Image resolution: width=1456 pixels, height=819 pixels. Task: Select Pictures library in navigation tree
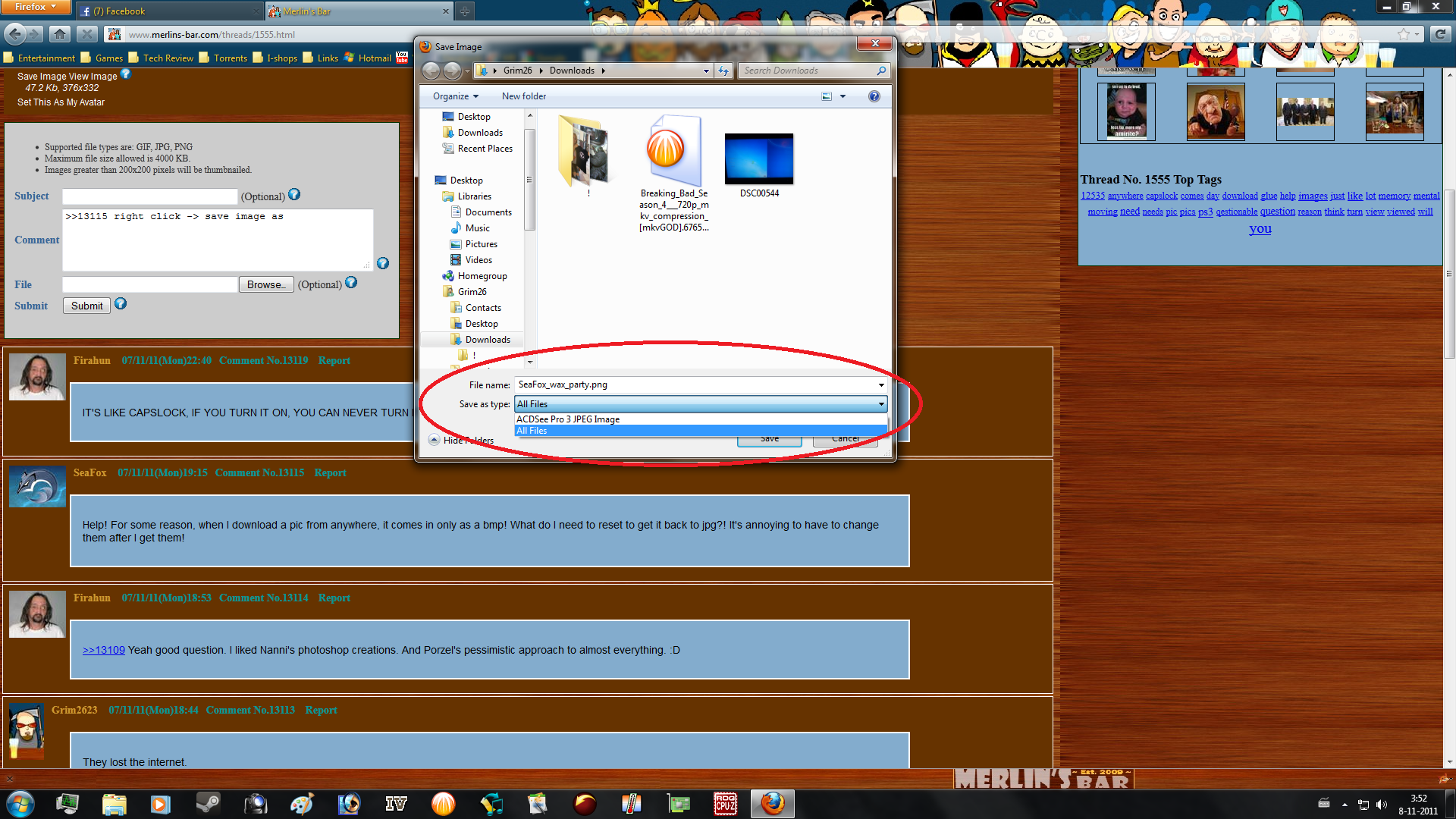point(474,244)
